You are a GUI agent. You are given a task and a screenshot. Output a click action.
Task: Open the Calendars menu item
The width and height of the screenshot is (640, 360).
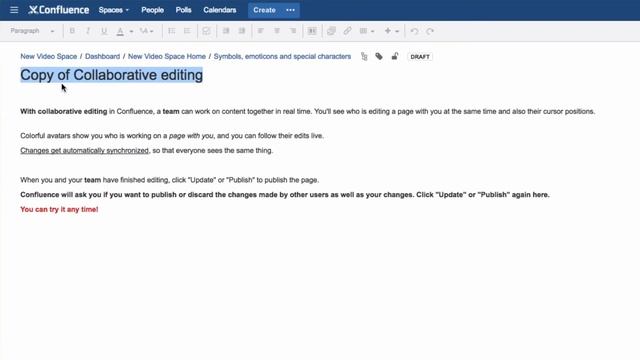[x=220, y=10]
